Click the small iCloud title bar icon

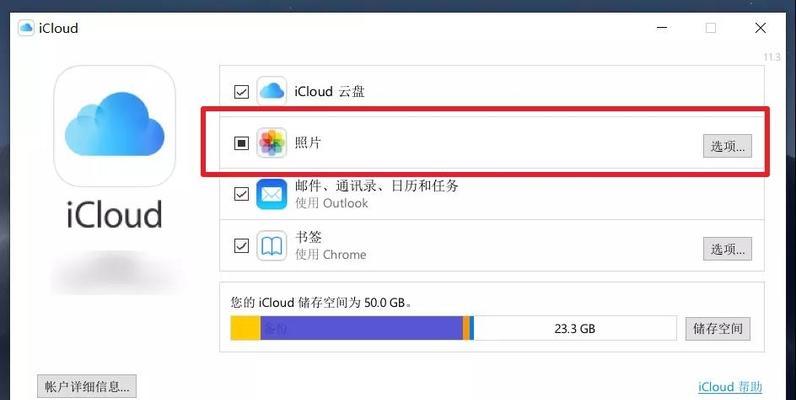click(x=26, y=28)
